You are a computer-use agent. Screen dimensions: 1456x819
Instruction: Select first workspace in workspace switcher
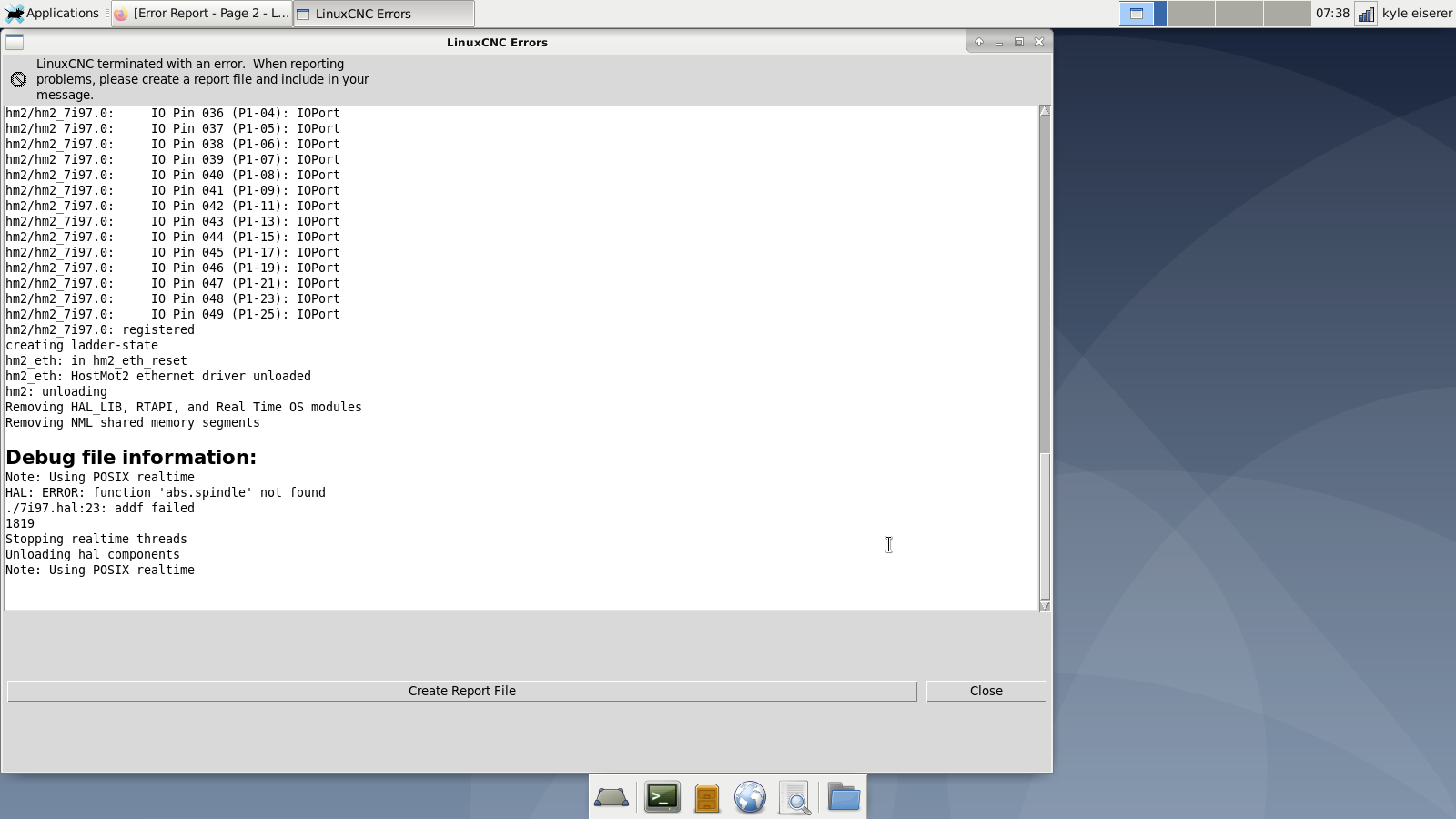click(x=1143, y=13)
